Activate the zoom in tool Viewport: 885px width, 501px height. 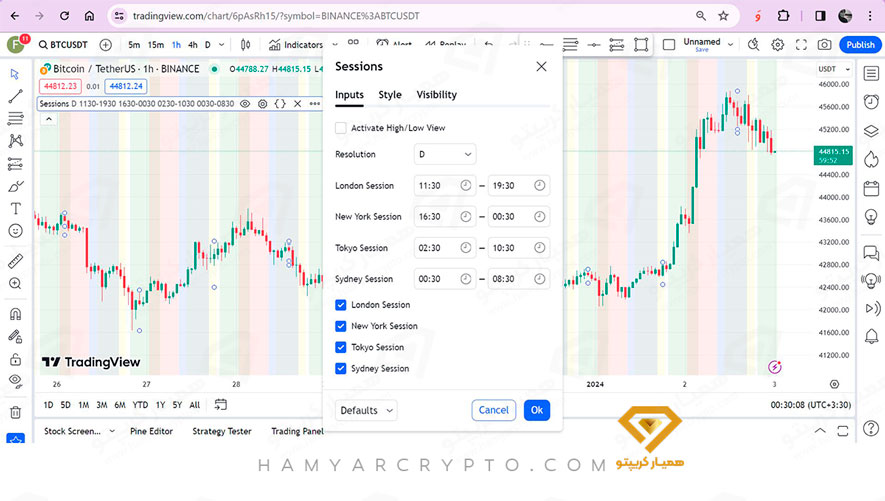[x=15, y=284]
